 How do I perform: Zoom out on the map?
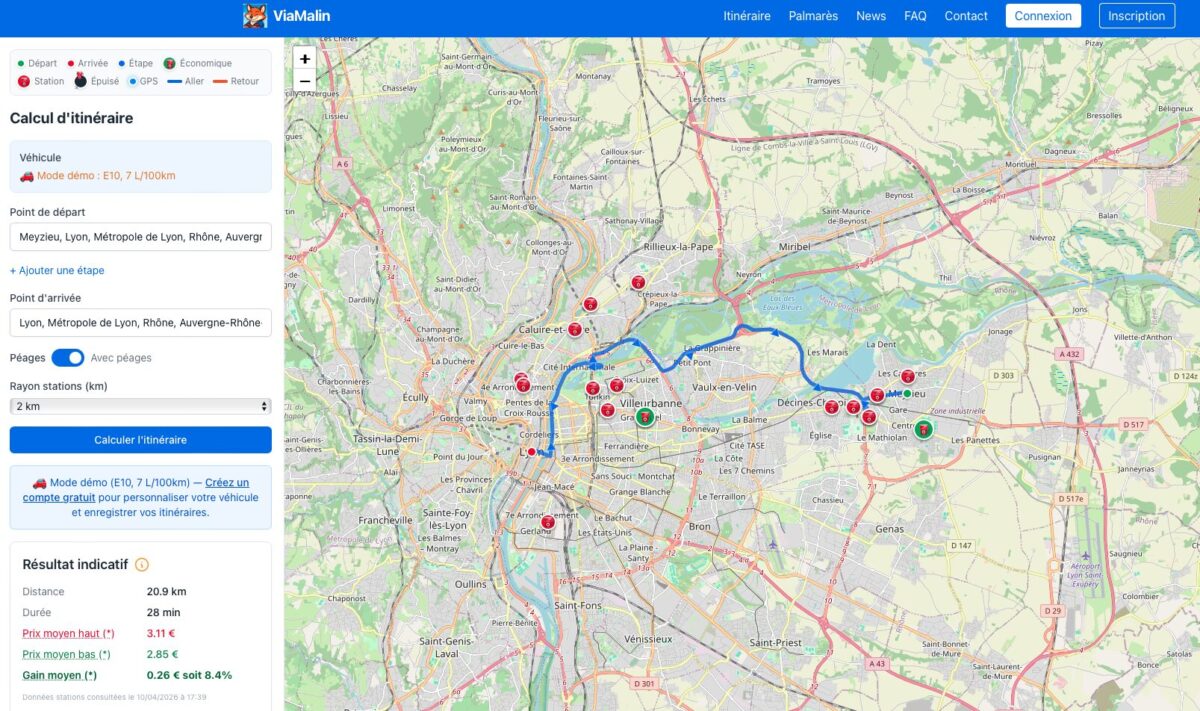pos(305,81)
